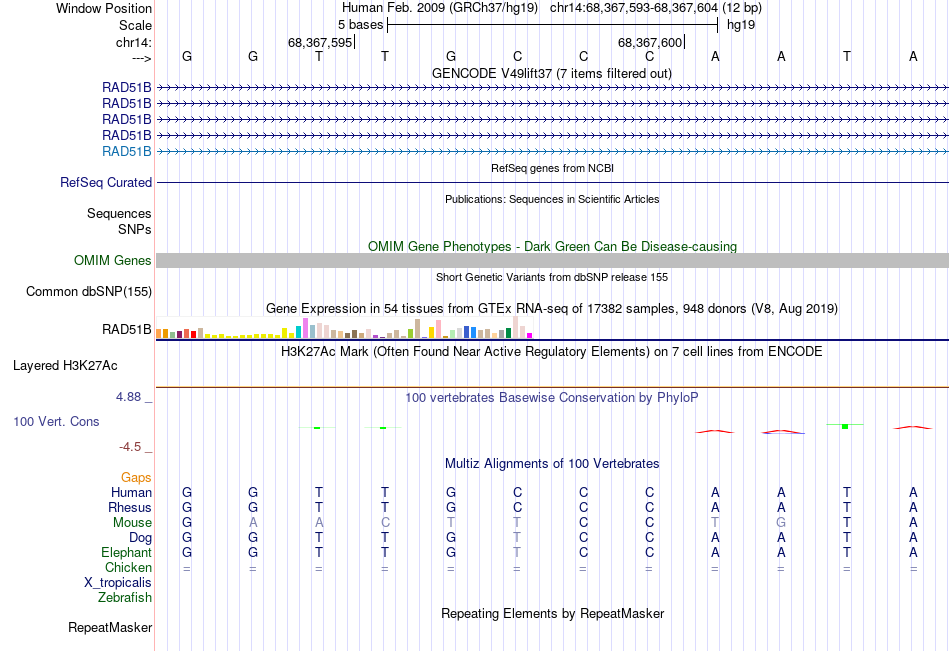Open 100 vertebrates Basewise Conservation by PhyloP

(x=552, y=398)
